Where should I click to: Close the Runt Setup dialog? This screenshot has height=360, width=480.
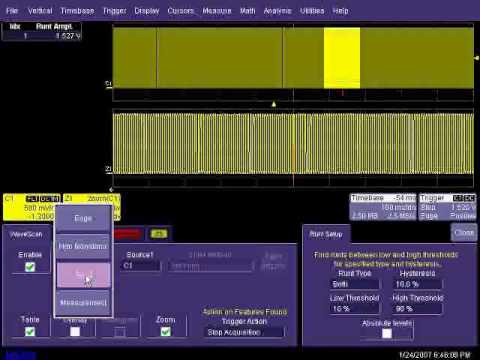coord(464,232)
